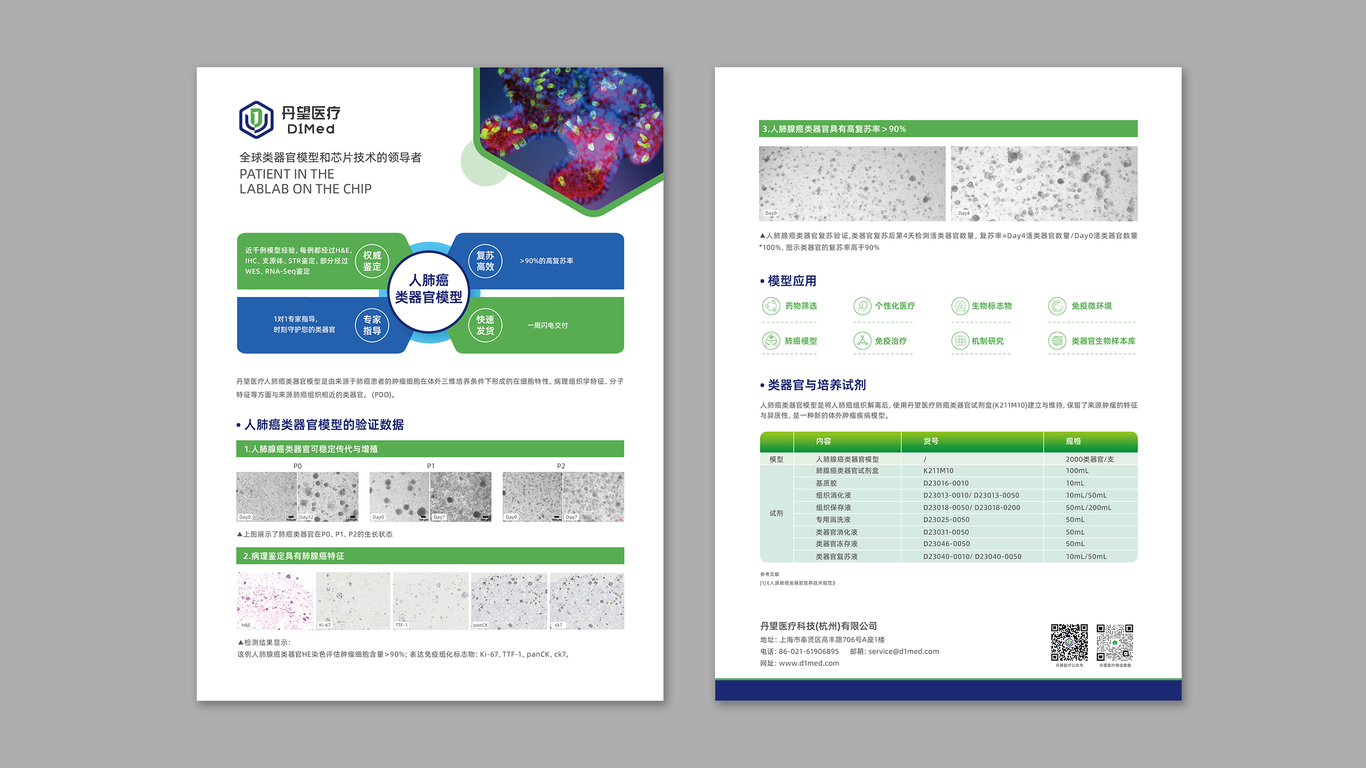Screen dimensions: 1366x768
Task: Click phone number 86-021-61906895
Action: (x=809, y=651)
